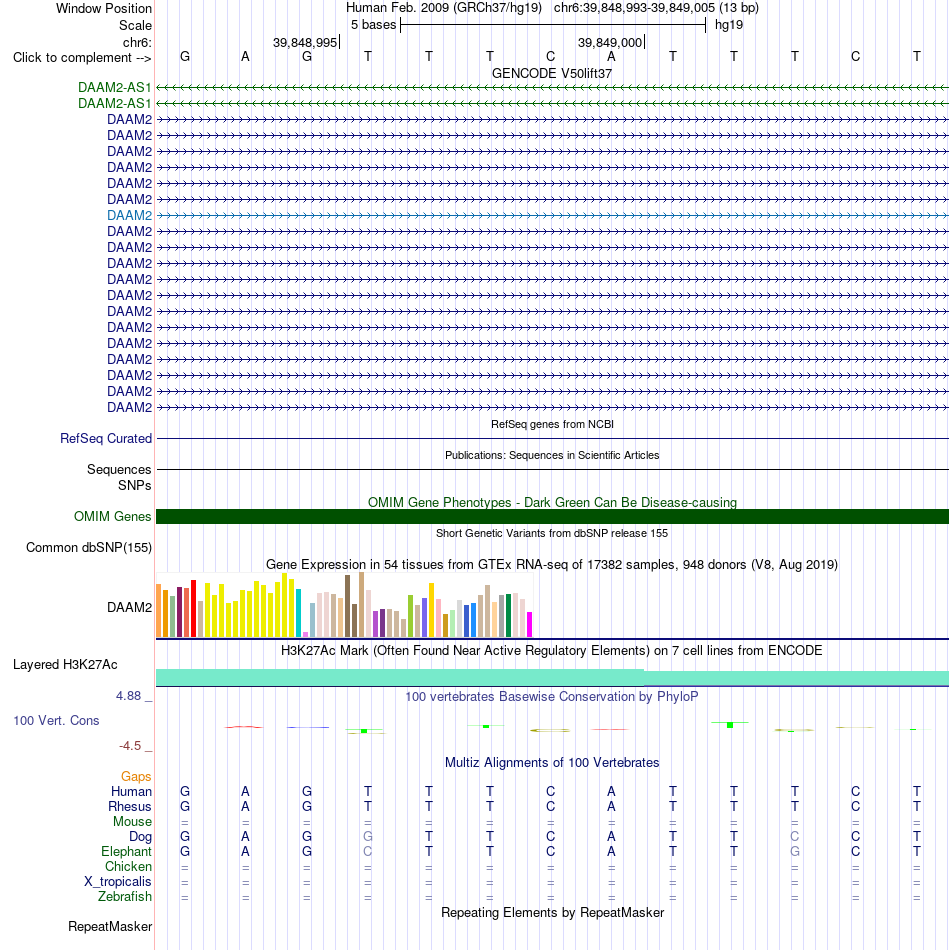The width and height of the screenshot is (950, 950).
Task: Click the orange Gaps label
Action: [x=136, y=776]
